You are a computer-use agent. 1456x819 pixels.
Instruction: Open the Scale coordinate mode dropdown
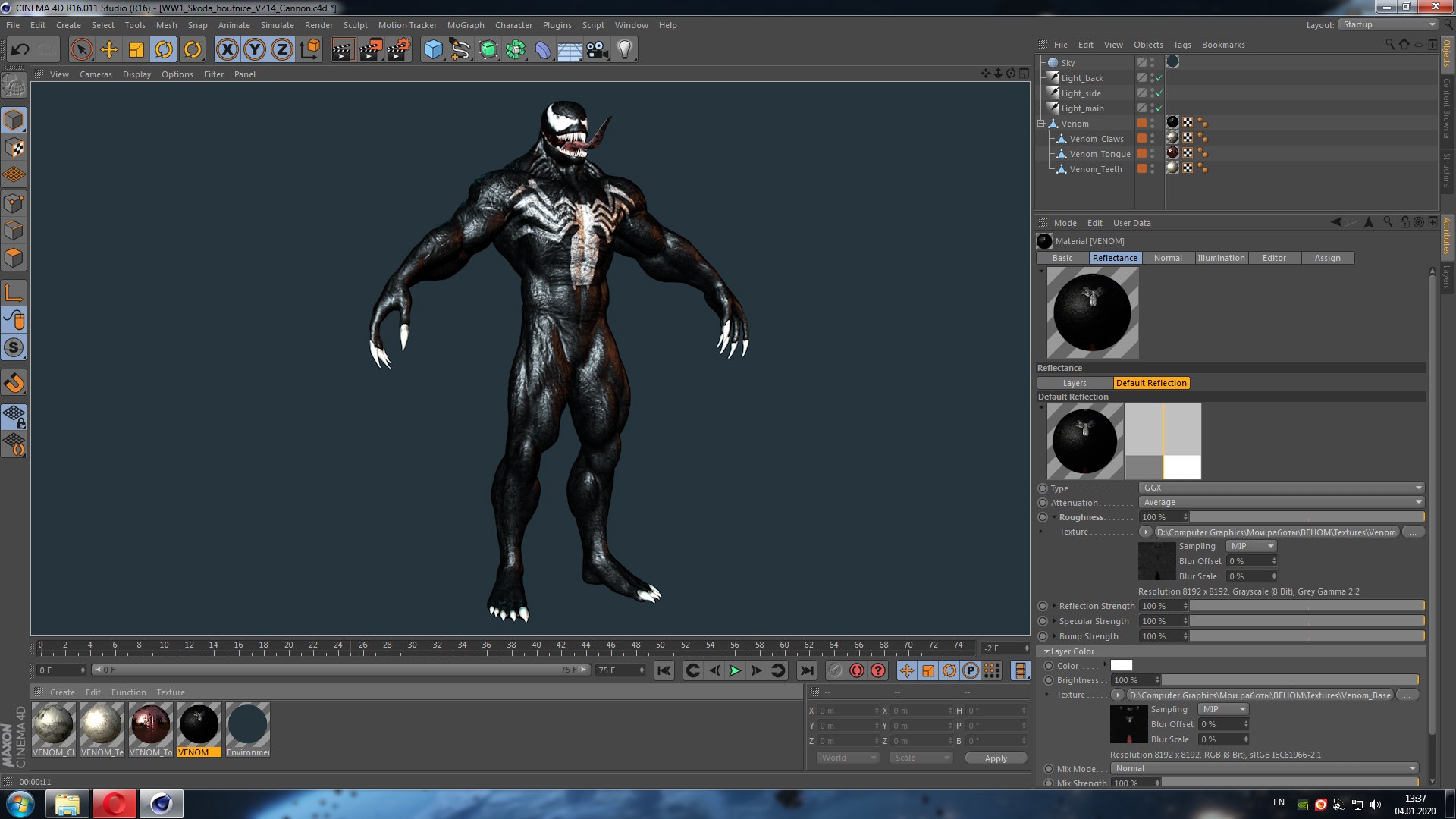tap(921, 758)
